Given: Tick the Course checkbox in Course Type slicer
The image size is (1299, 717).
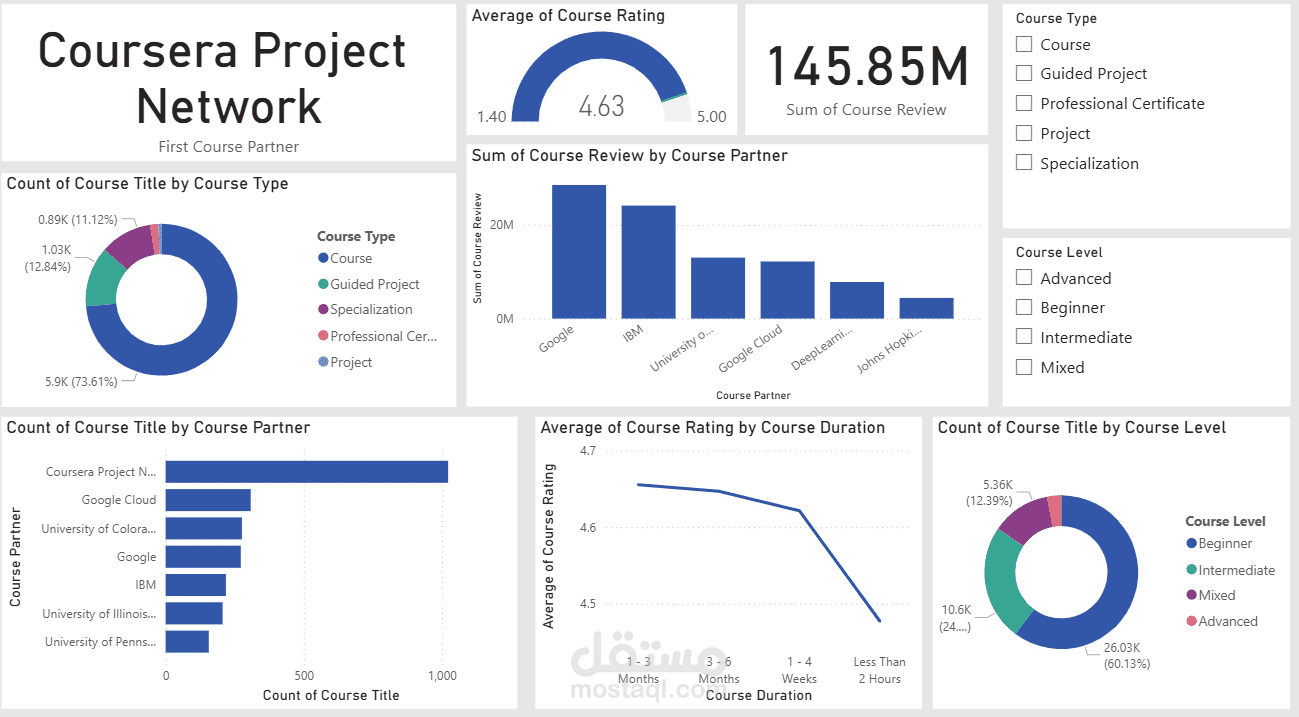Looking at the screenshot, I should [1024, 44].
